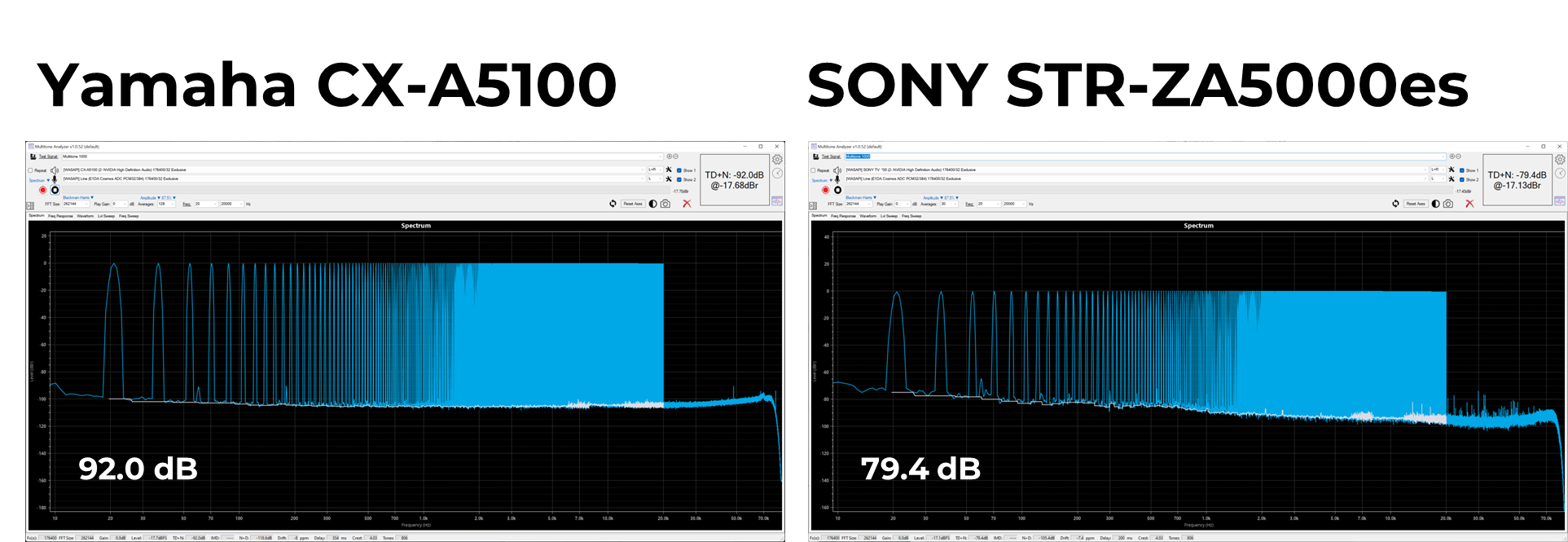Click the refresh arrows icon in SONY window
This screenshot has width=1568, height=542.
pos(1395,204)
